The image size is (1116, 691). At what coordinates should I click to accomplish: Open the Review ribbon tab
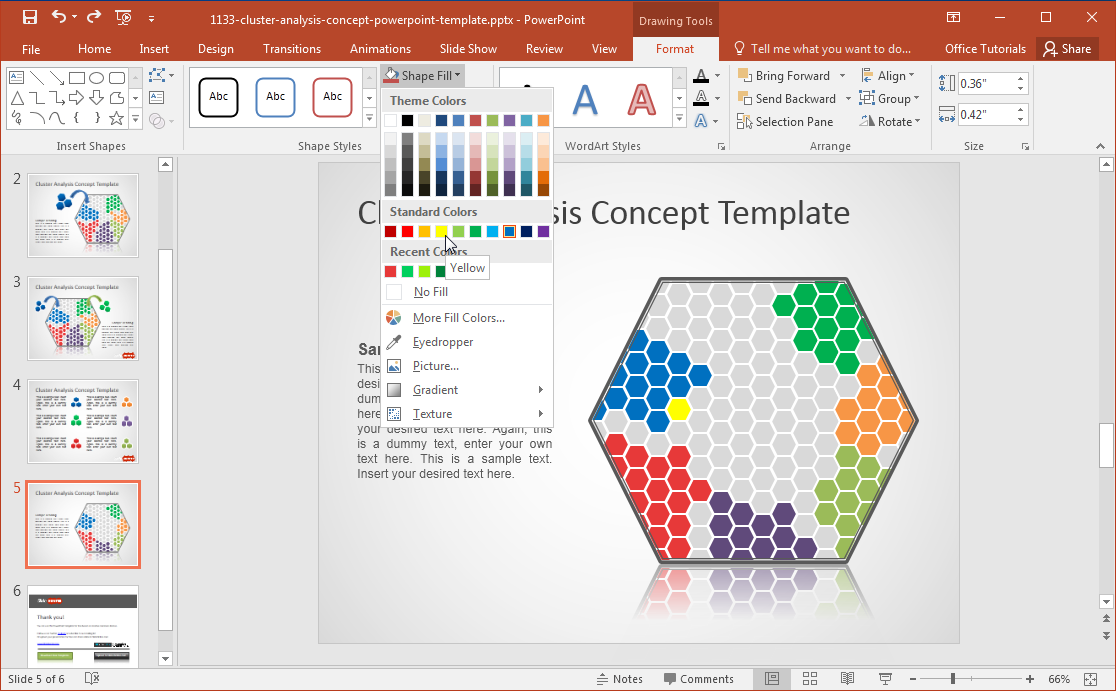click(544, 48)
